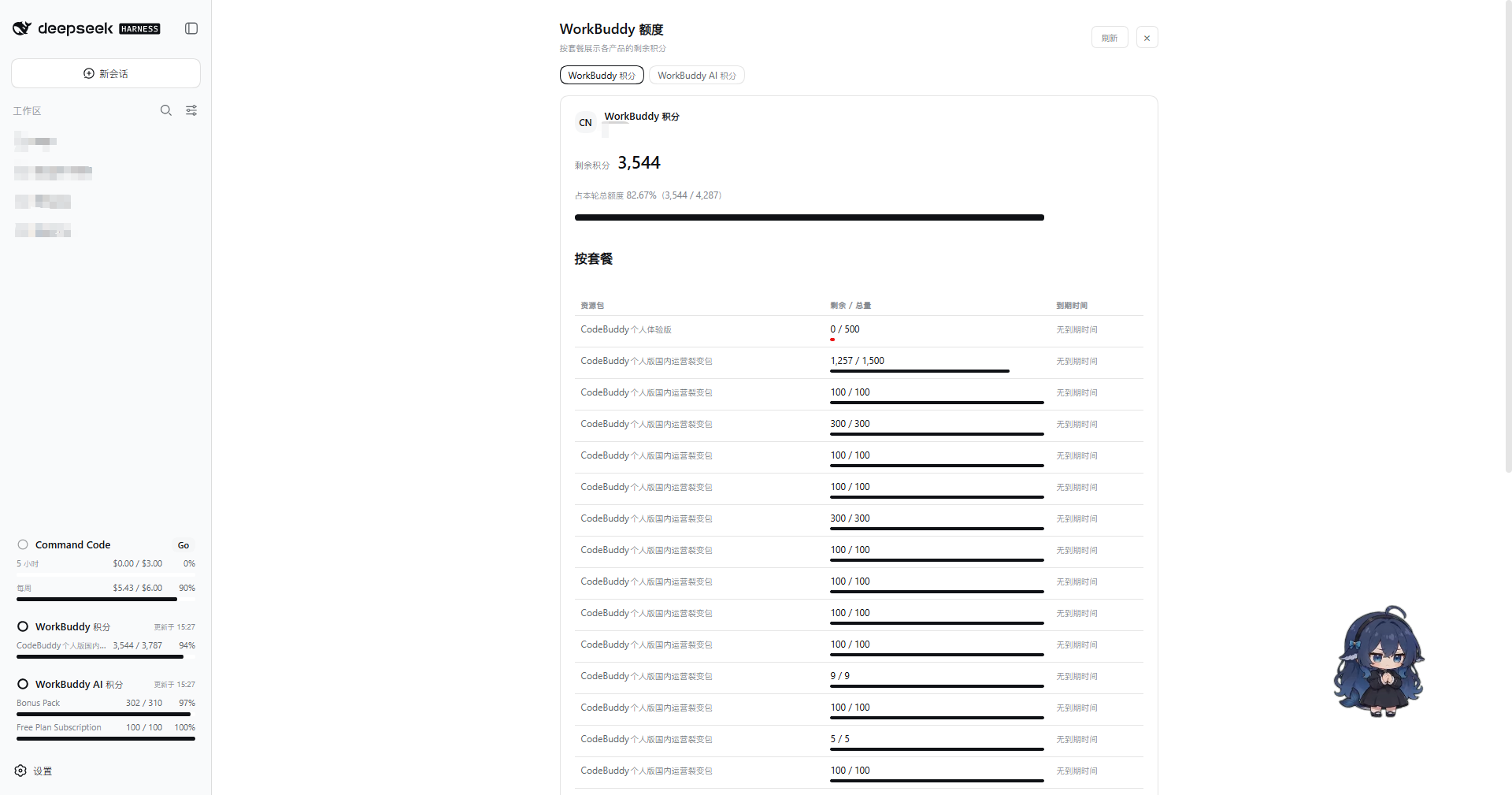Click the 占本轮总额度 82.67% text
The image size is (1512, 795).
(616, 195)
